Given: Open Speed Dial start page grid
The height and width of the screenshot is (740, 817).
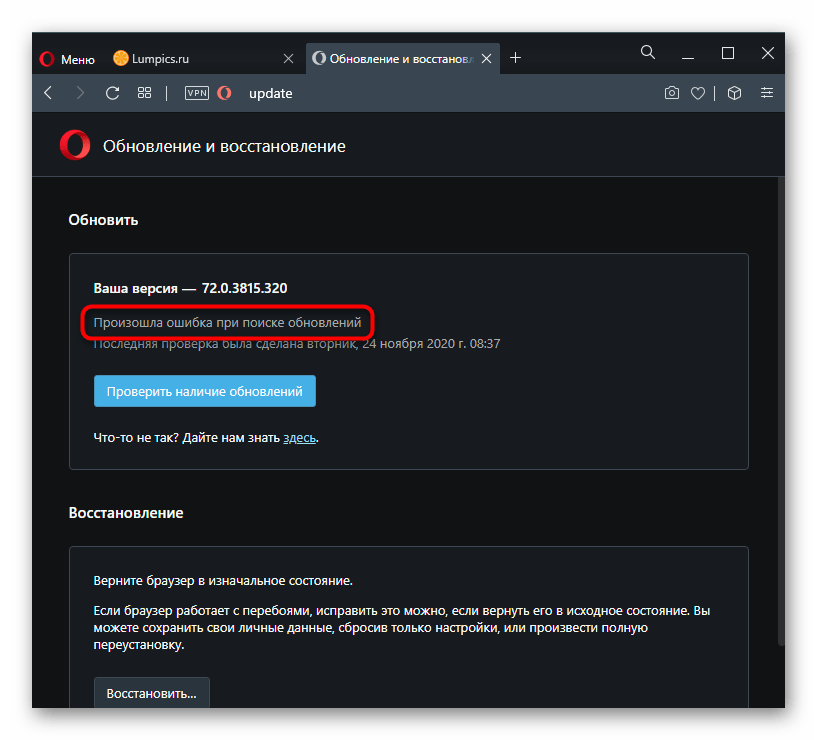Looking at the screenshot, I should click(x=144, y=93).
